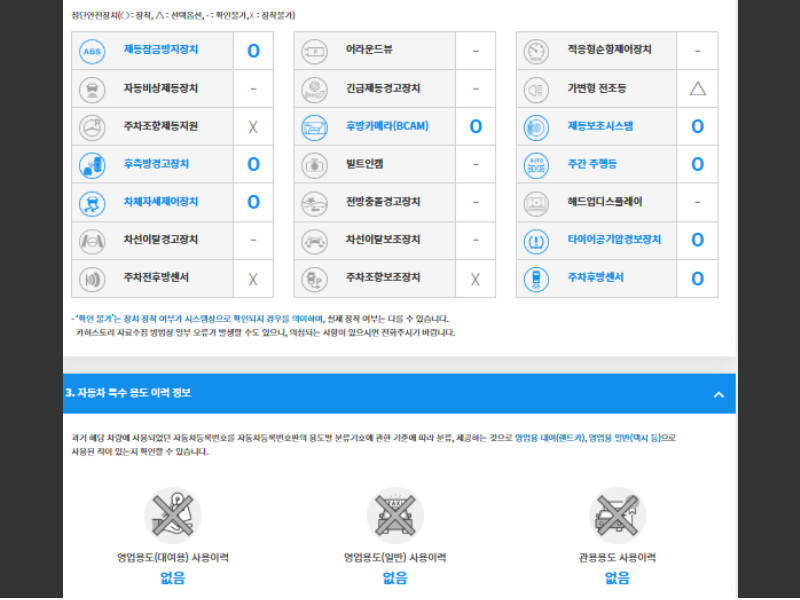Click the crossed-out taxi 영업용도(일반) icon
The height and width of the screenshot is (600, 800).
(x=395, y=515)
